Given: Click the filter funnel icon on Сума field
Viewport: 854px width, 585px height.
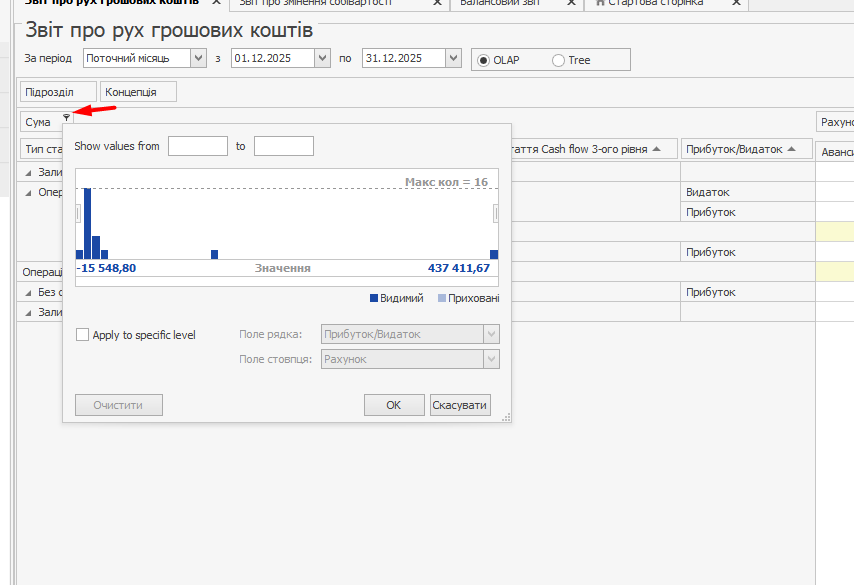Looking at the screenshot, I should pos(66,119).
